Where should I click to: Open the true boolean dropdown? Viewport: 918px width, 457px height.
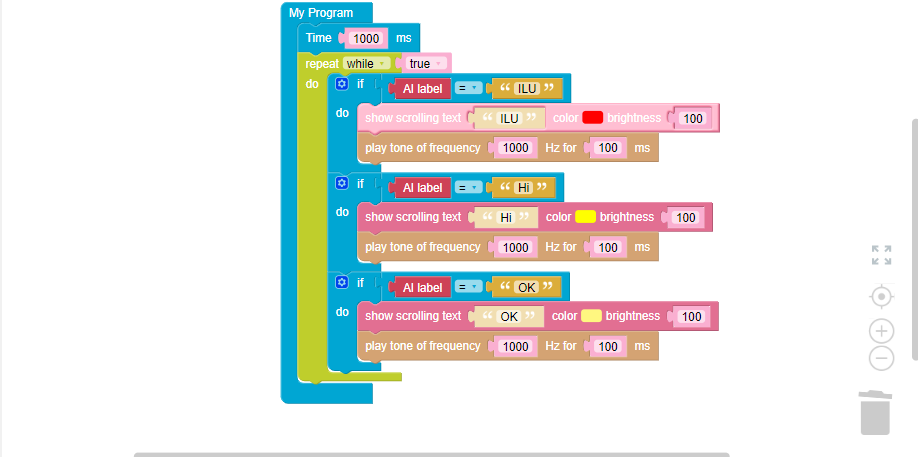pos(424,63)
